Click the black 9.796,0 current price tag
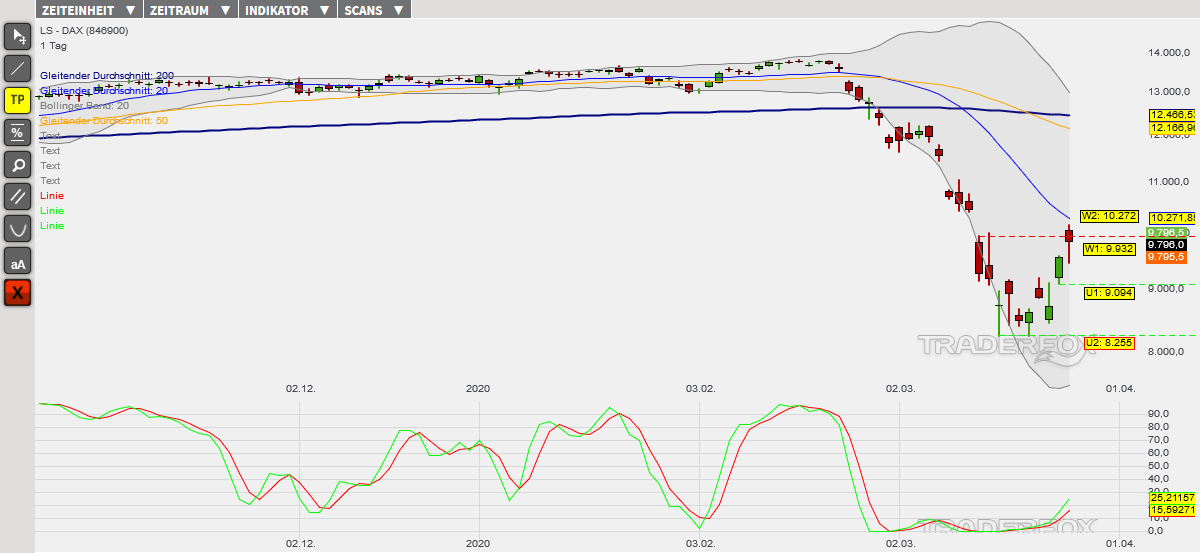This screenshot has width=1200, height=553. pyautogui.click(x=1167, y=245)
